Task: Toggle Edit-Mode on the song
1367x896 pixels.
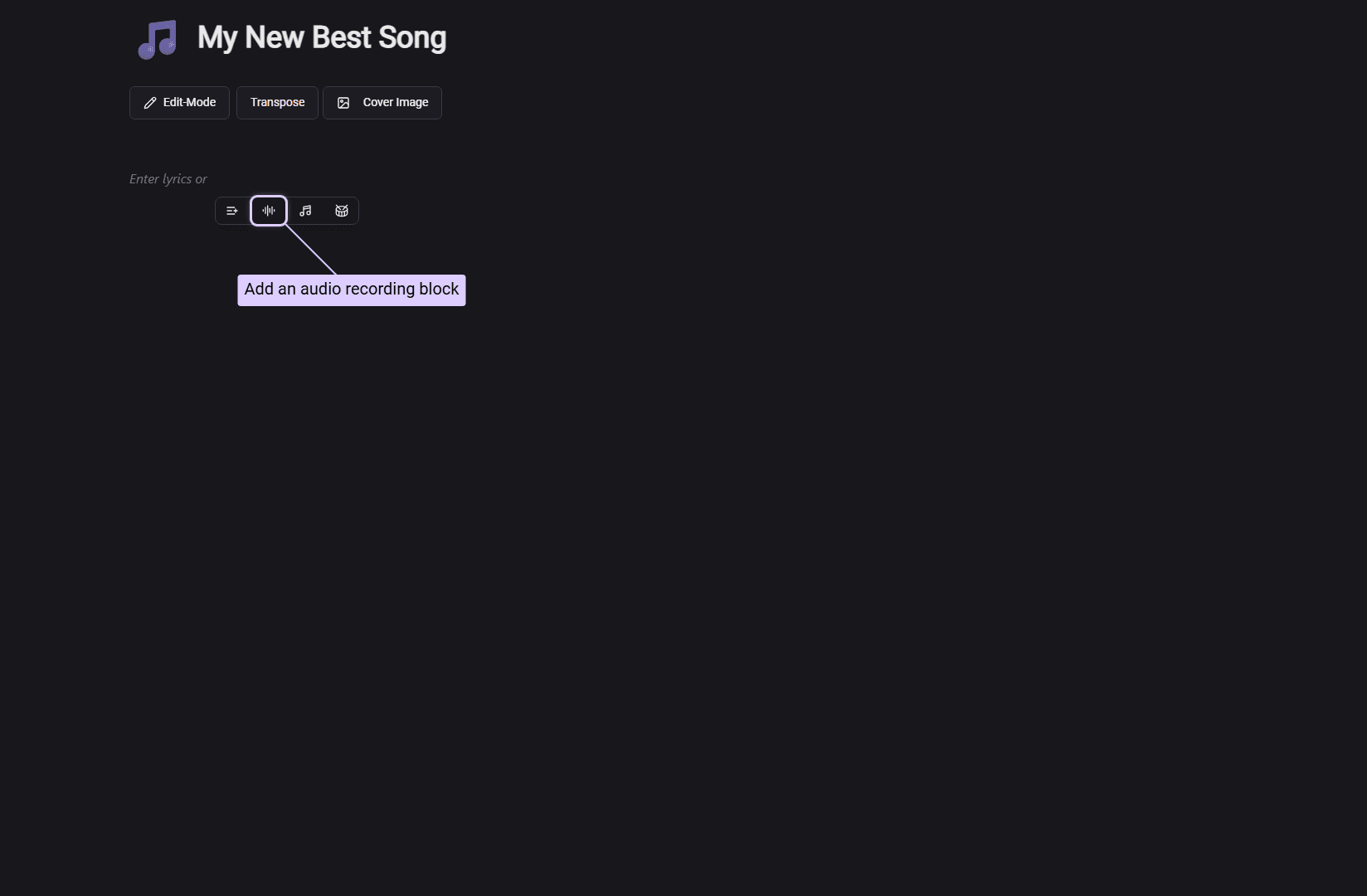Action: pyautogui.click(x=179, y=103)
